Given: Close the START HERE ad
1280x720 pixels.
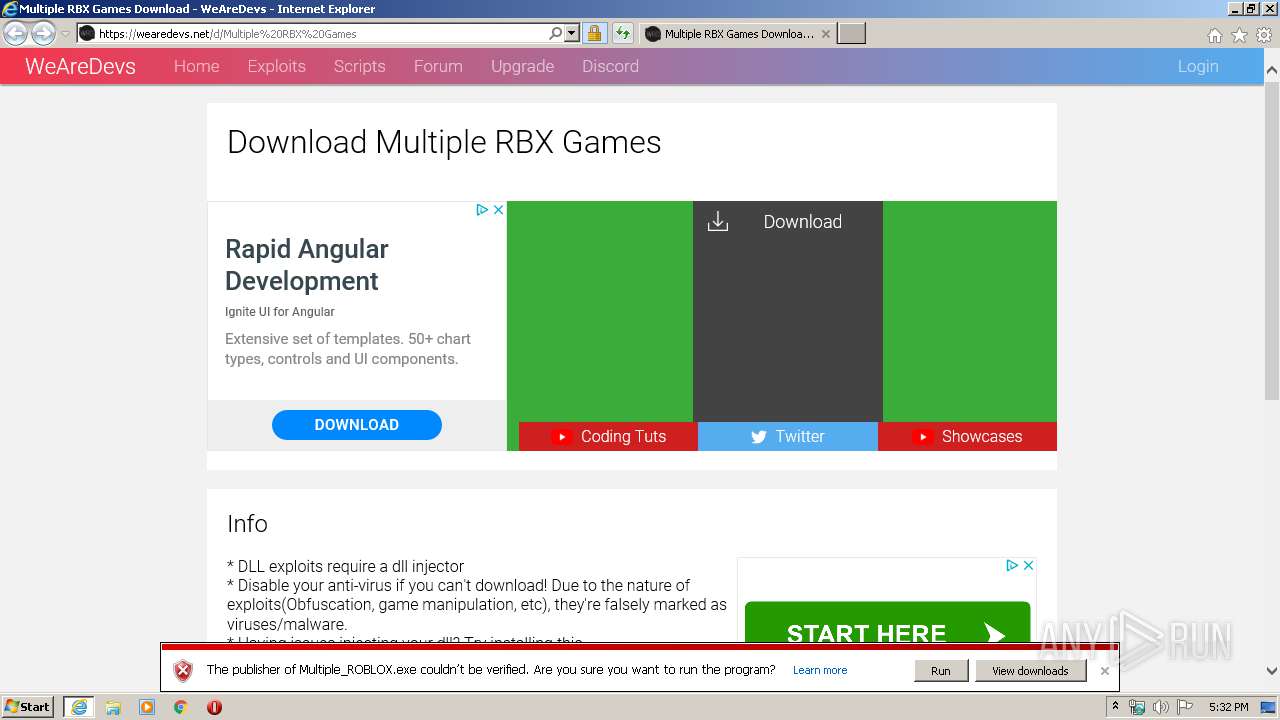Looking at the screenshot, I should coord(1028,566).
